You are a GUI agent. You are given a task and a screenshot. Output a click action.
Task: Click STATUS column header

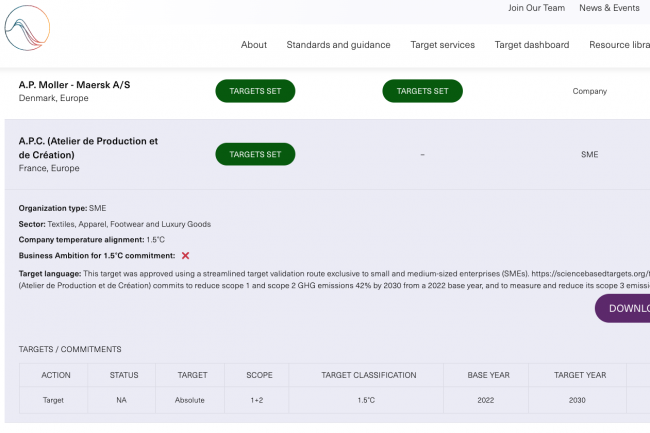click(x=124, y=375)
